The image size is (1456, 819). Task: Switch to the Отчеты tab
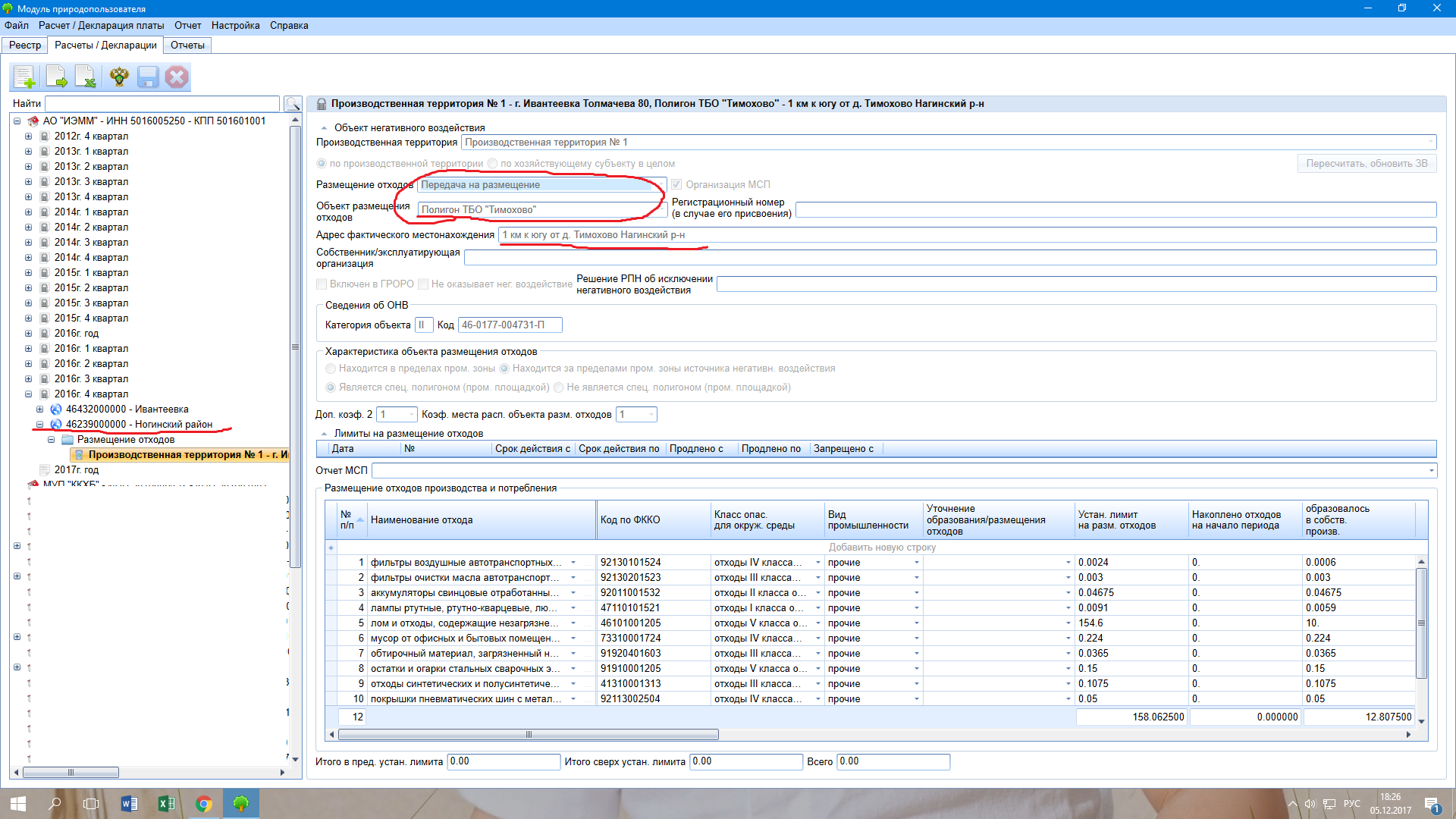click(x=187, y=45)
